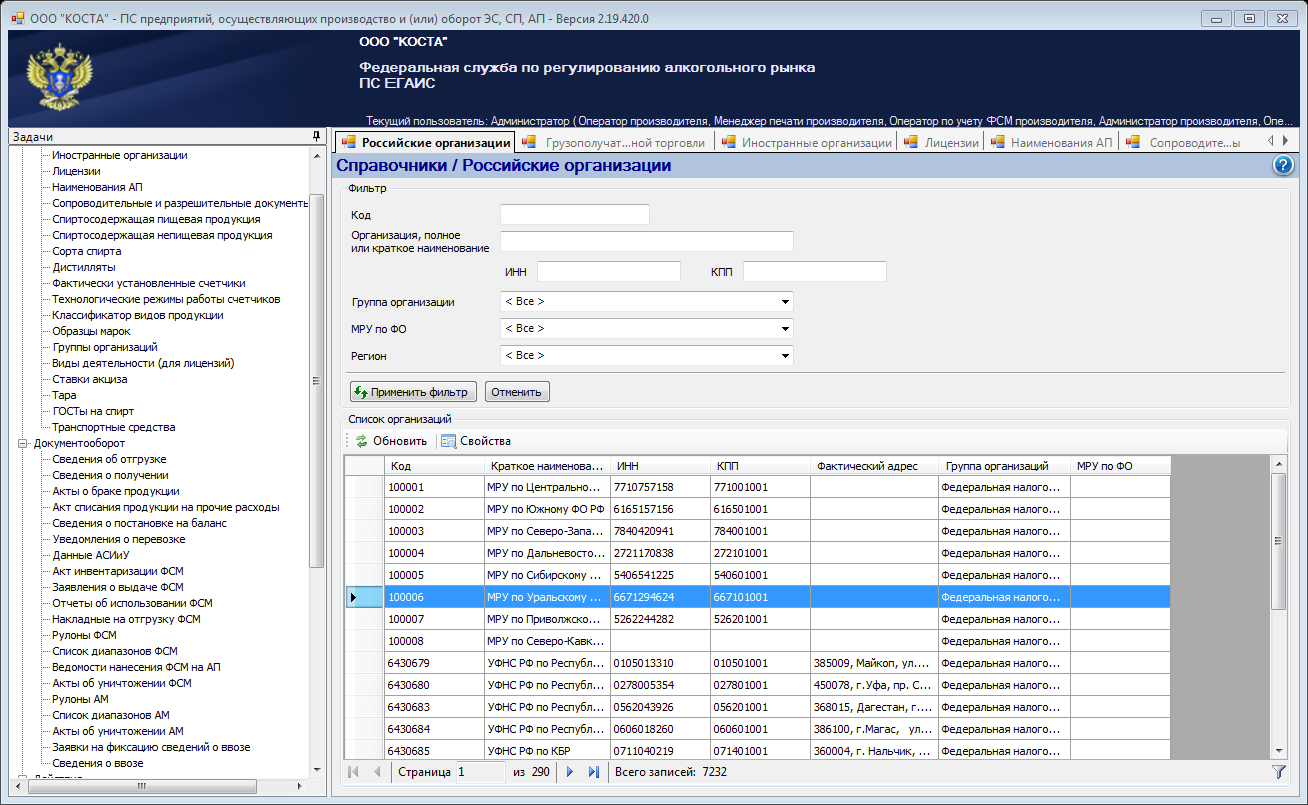Viewport: 1308px width, 805px height.
Task: Select Лицензии in the tasks tree
Action: [76, 171]
